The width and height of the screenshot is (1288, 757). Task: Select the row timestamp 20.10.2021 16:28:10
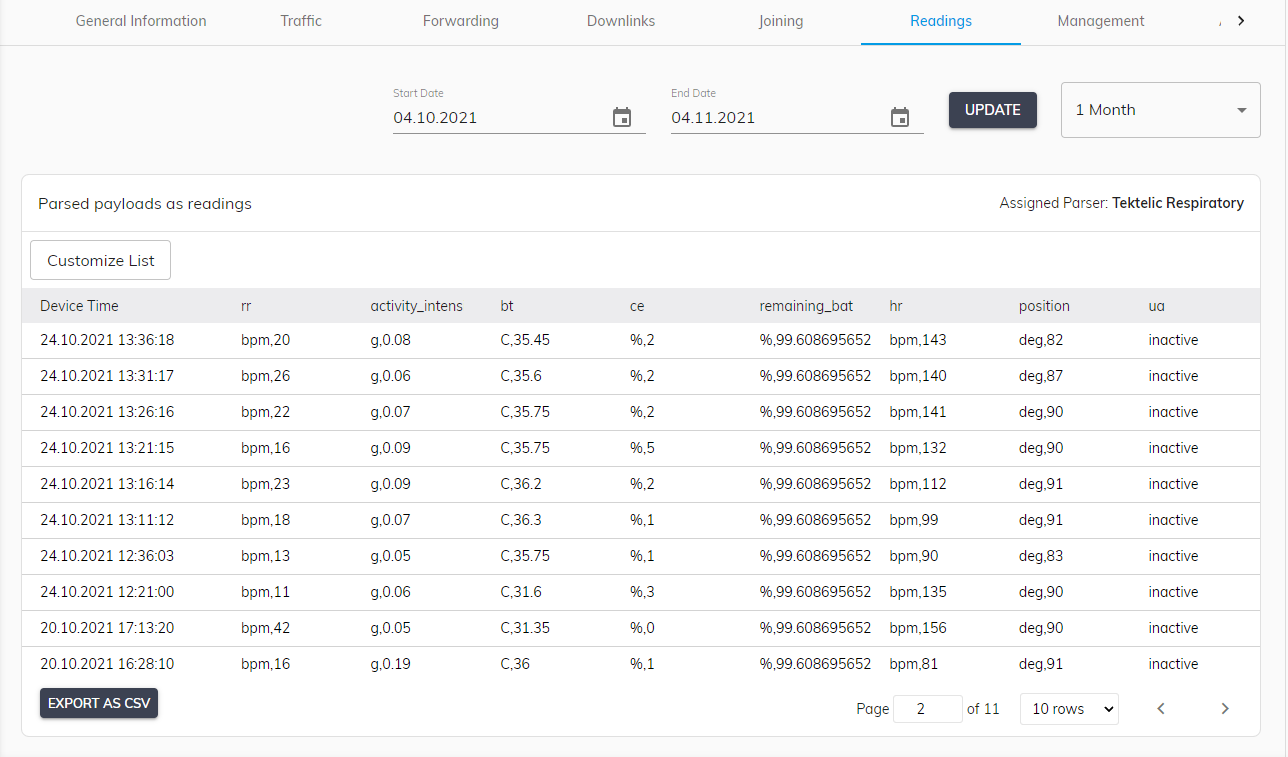click(107, 664)
